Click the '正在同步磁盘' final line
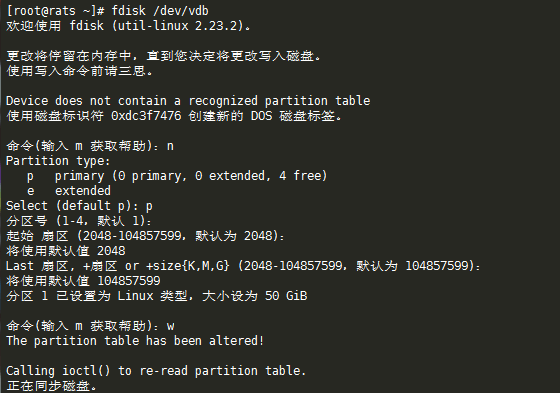The height and width of the screenshot is (393, 560). coord(51,386)
